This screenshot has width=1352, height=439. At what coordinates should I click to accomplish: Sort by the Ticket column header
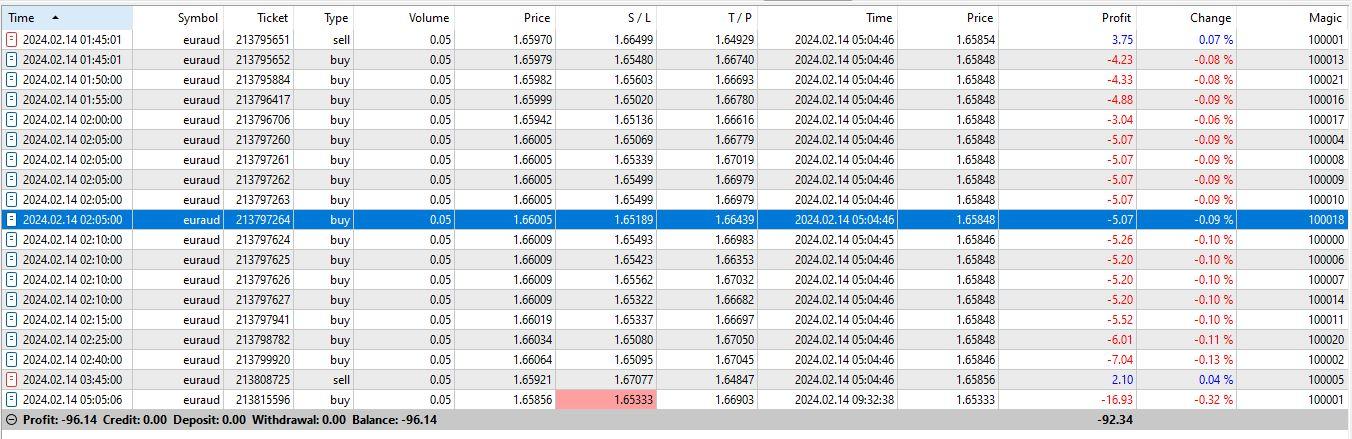coord(272,18)
